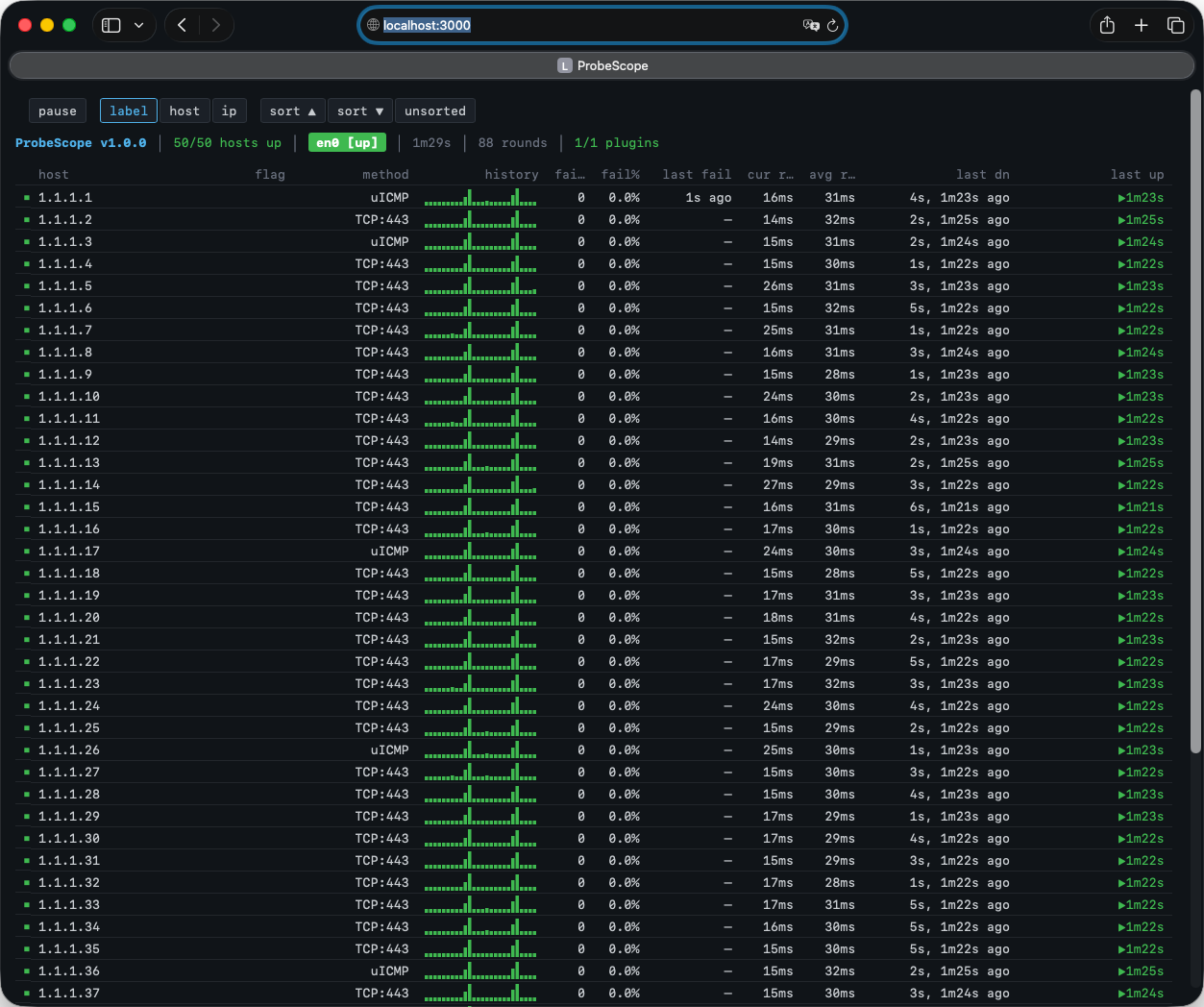Click the last up 1m25s of 1.1.1.2
1204x1007 pixels.
(1141, 219)
